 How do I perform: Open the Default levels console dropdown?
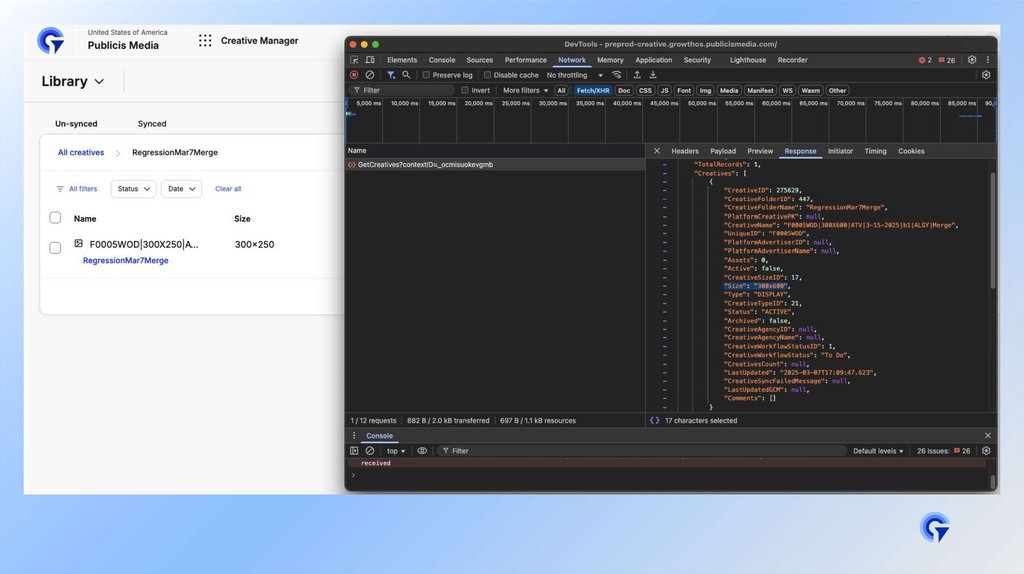pos(879,451)
